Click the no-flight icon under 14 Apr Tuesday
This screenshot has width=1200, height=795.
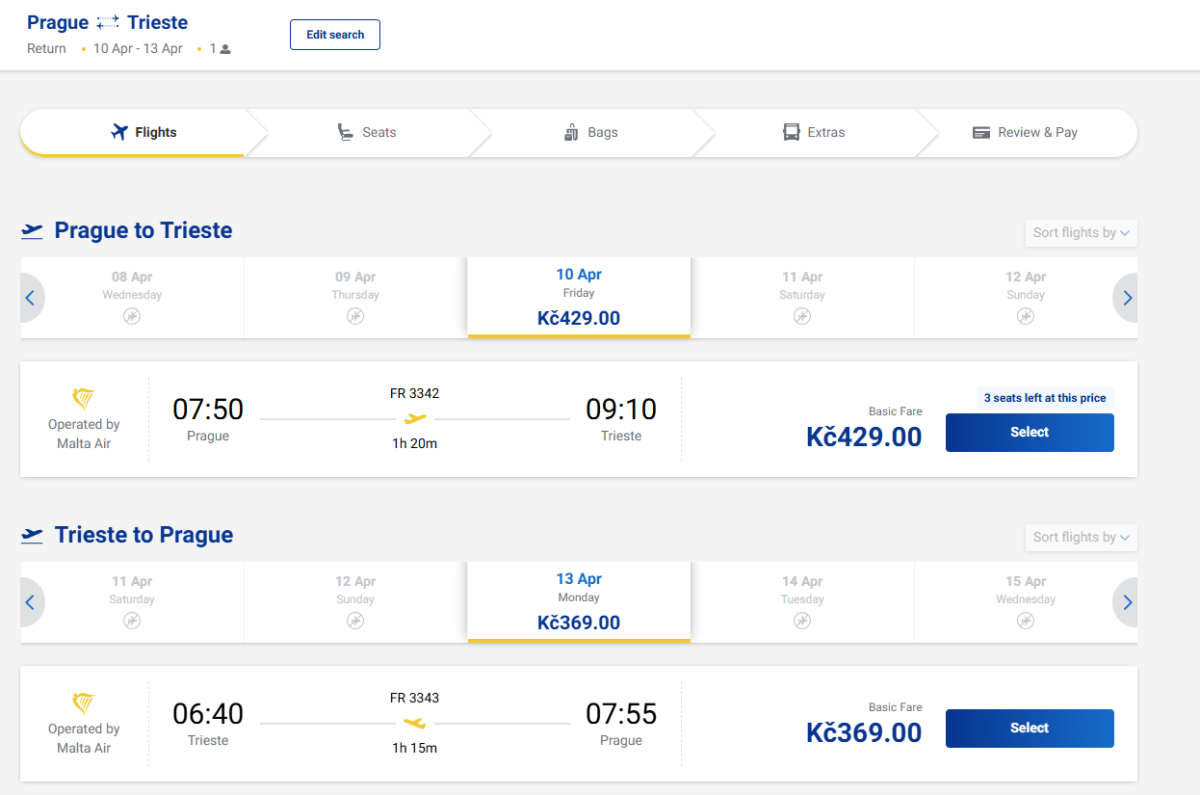[802, 620]
